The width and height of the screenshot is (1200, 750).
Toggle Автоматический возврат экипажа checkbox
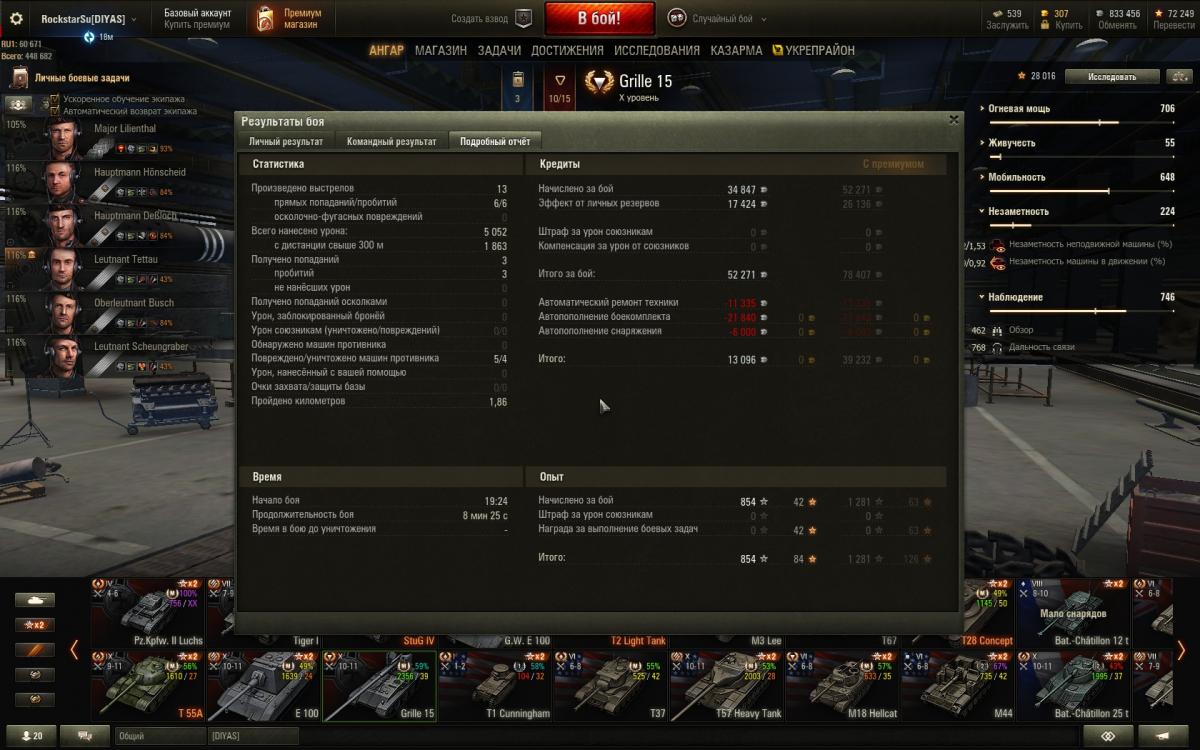tap(55, 111)
